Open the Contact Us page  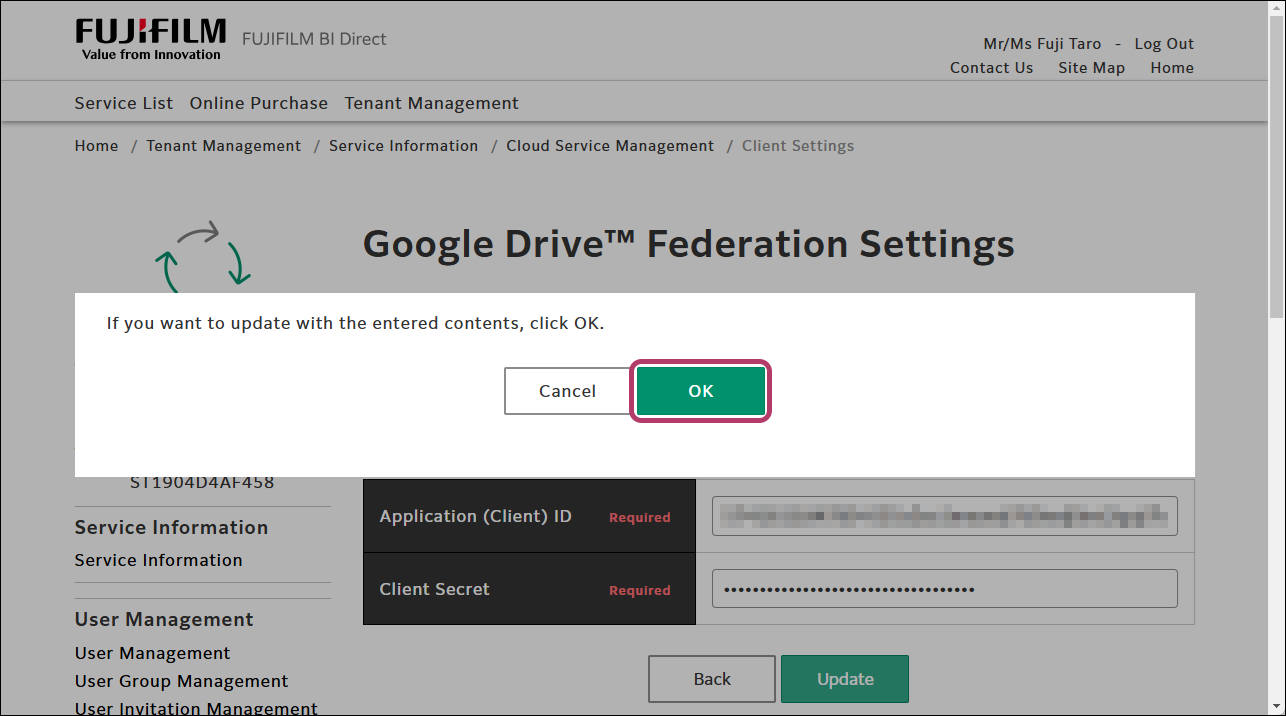click(991, 68)
